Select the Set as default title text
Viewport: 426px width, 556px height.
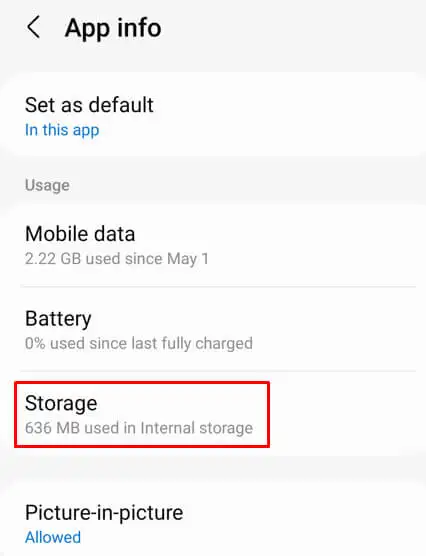[89, 105]
